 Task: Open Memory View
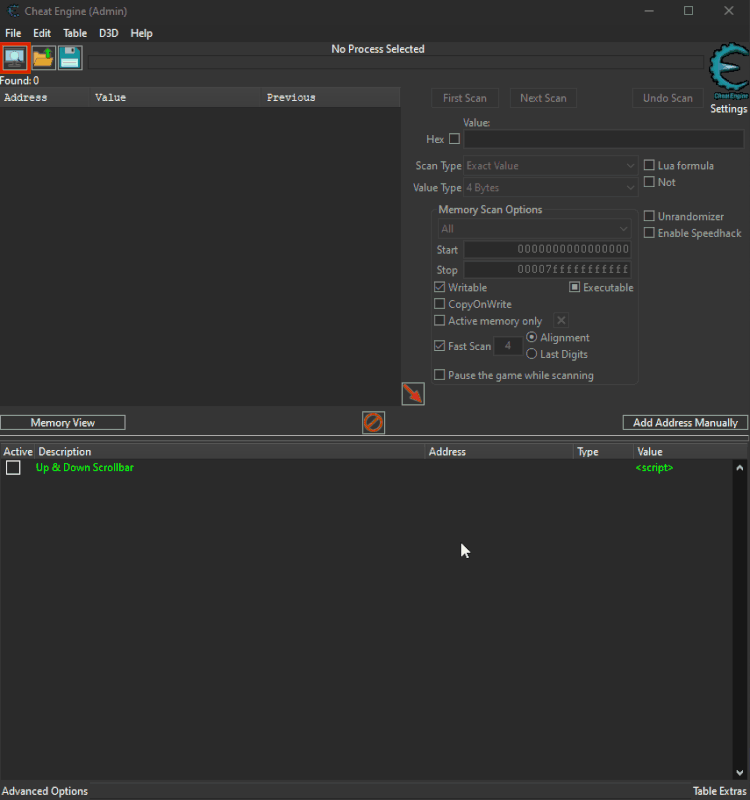tap(63, 422)
